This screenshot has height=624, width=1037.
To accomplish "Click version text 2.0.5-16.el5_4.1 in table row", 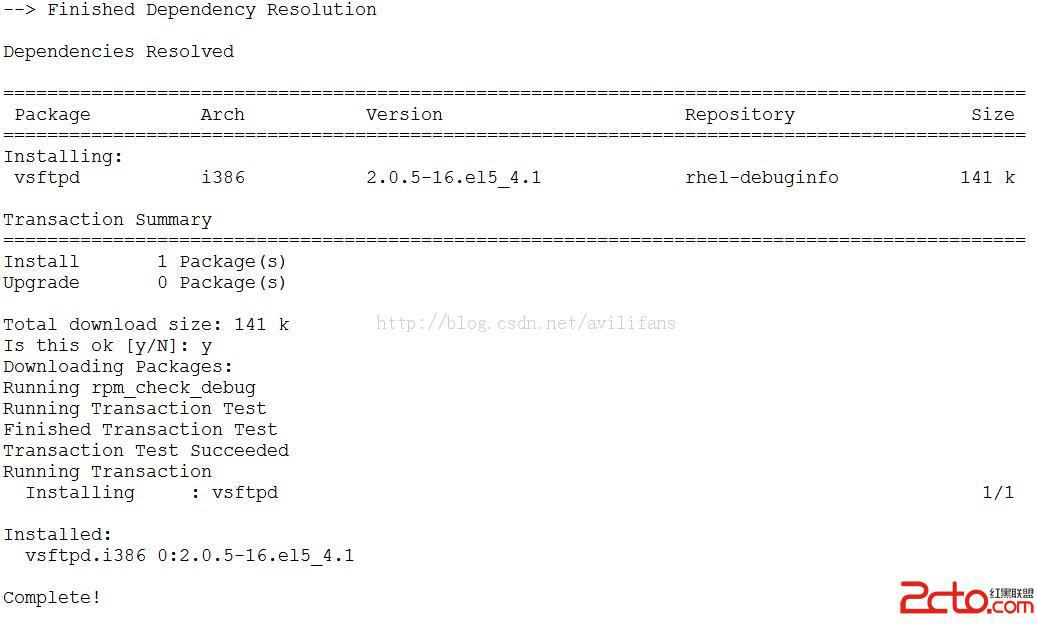I will coord(454,177).
